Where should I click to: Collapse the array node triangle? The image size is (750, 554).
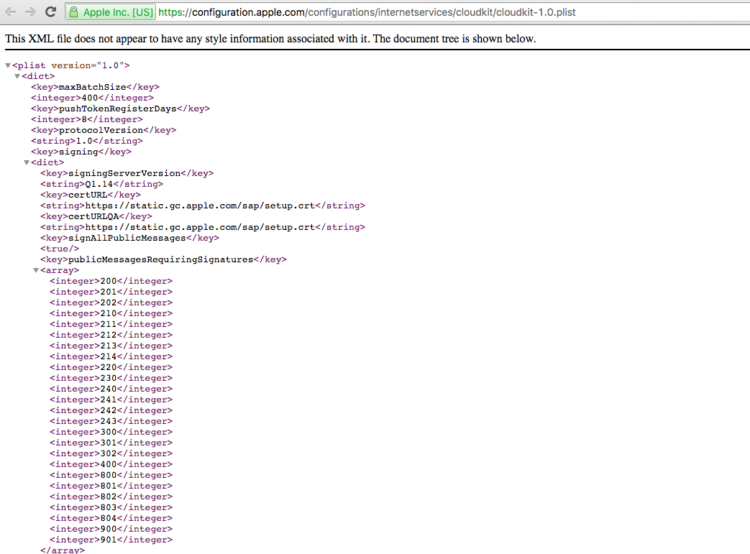coord(36,270)
